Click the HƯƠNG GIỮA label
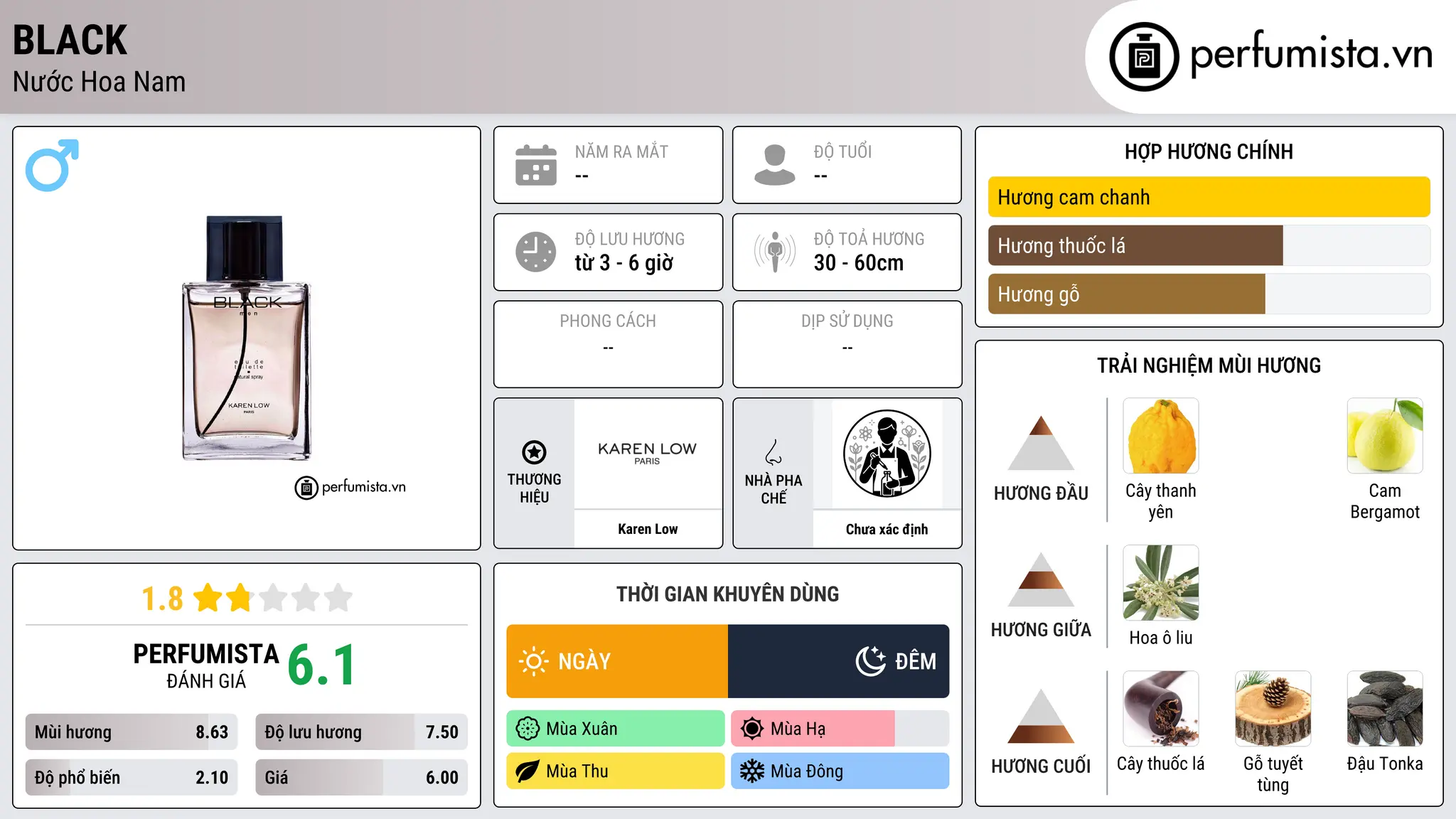This screenshot has width=1456, height=819. tap(1041, 630)
